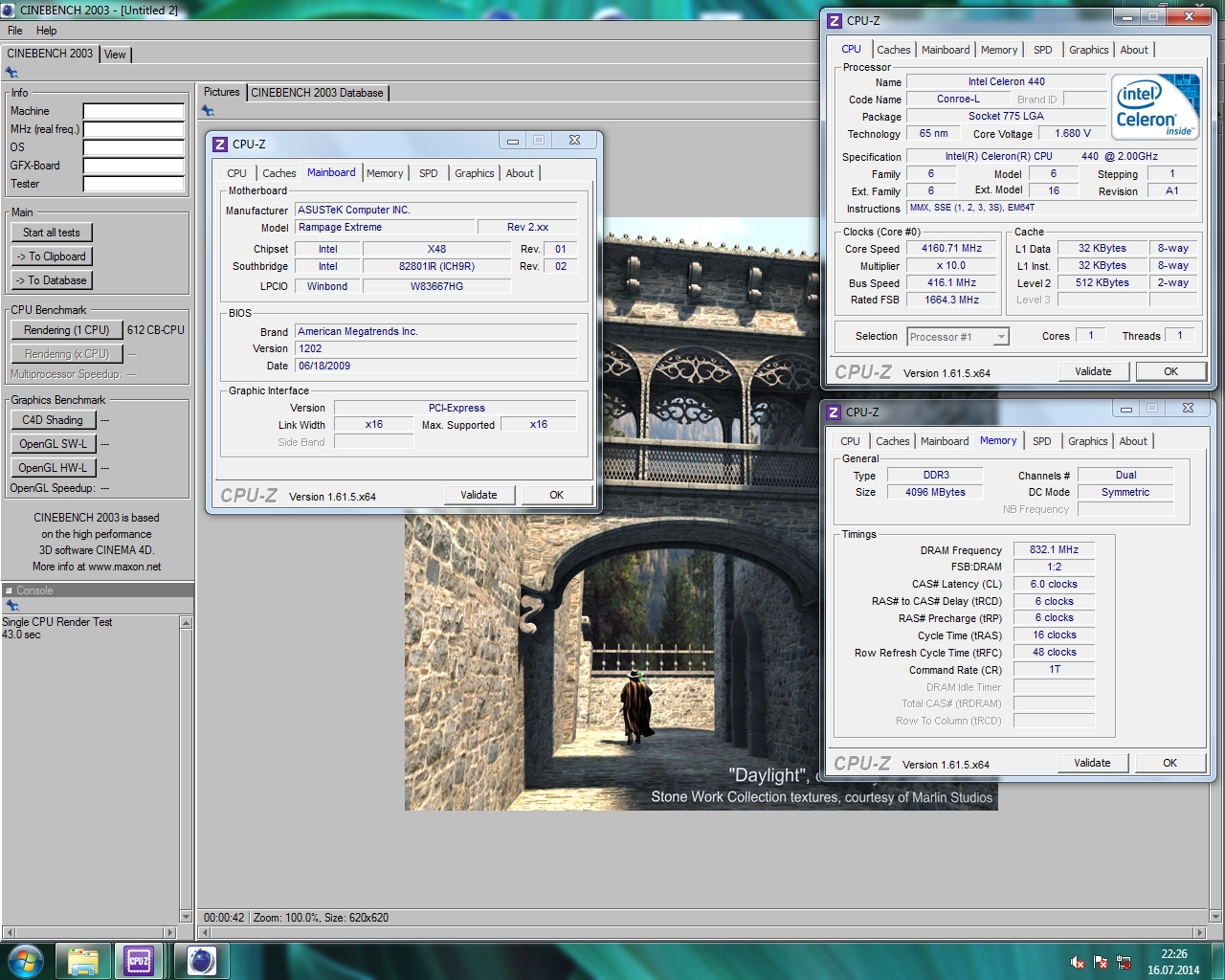
Task: Click Validate in Mainboard CPU-Z window
Action: tap(479, 495)
